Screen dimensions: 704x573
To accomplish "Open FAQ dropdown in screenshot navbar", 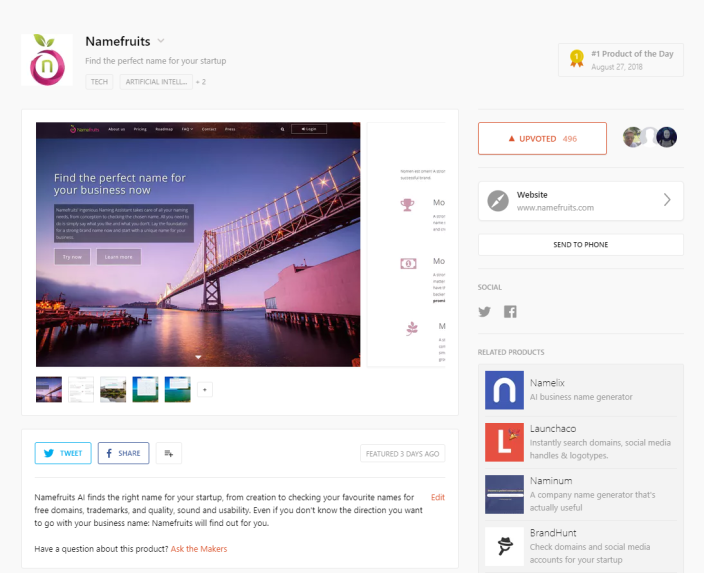I will click(187, 129).
